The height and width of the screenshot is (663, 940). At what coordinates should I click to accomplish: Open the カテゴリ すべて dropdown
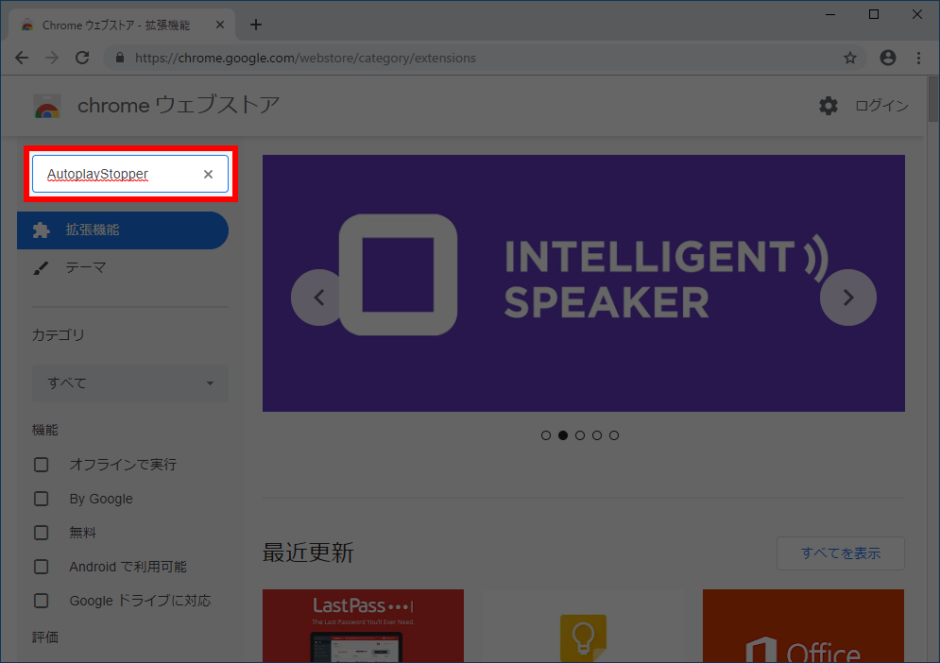click(129, 383)
